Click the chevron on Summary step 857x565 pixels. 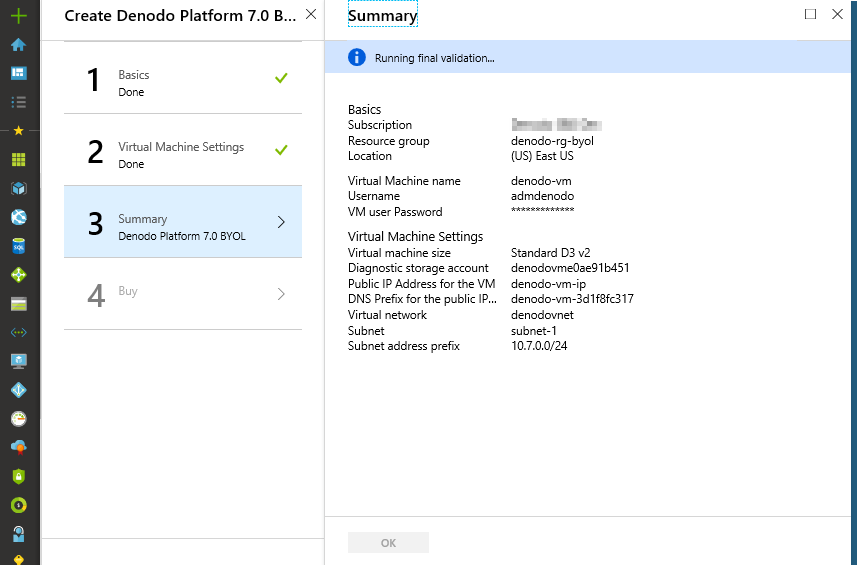281,222
